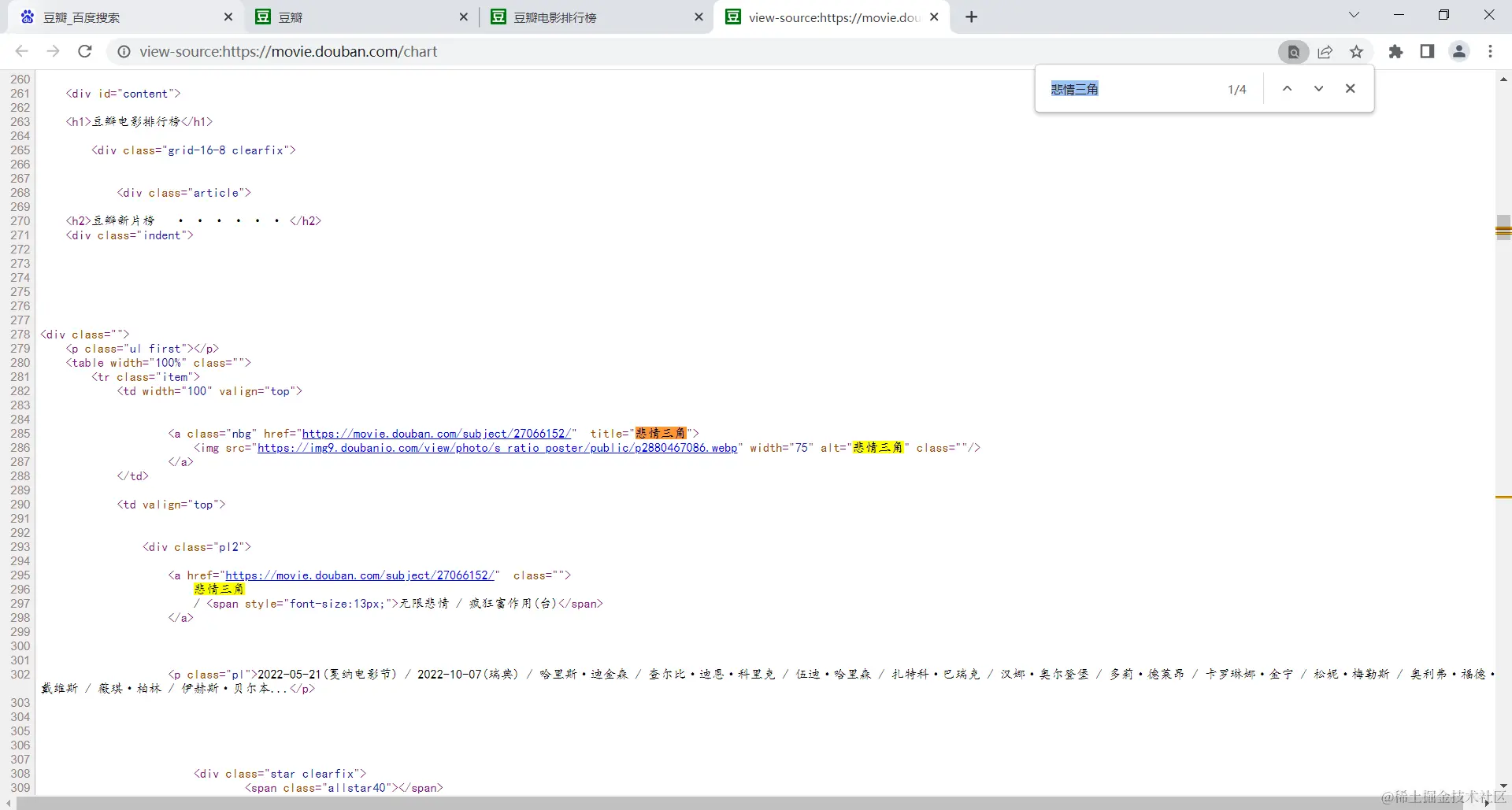Open Chrome's three-dot menu
The image size is (1512, 810).
[1491, 52]
